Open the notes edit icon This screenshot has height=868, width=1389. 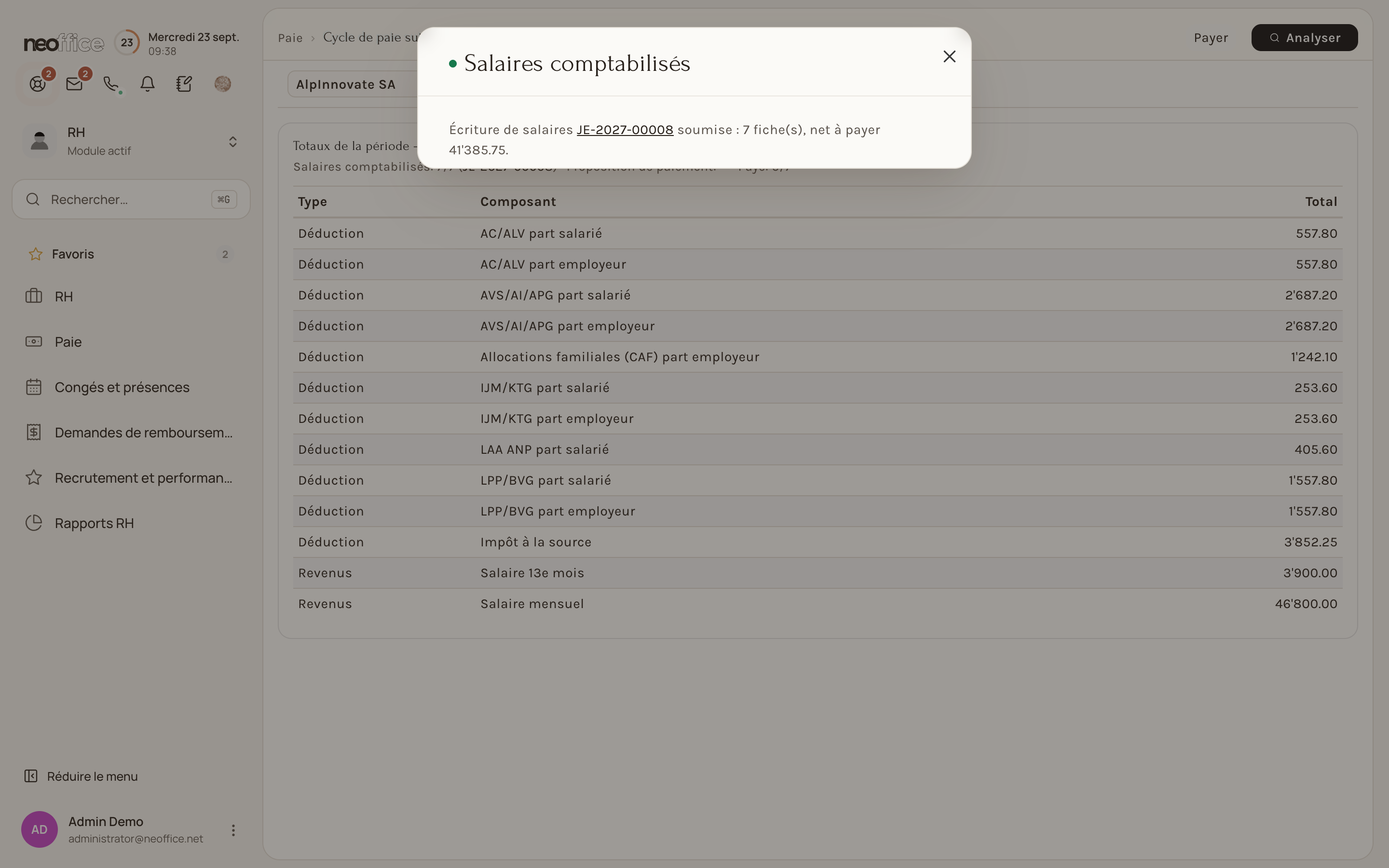(184, 84)
